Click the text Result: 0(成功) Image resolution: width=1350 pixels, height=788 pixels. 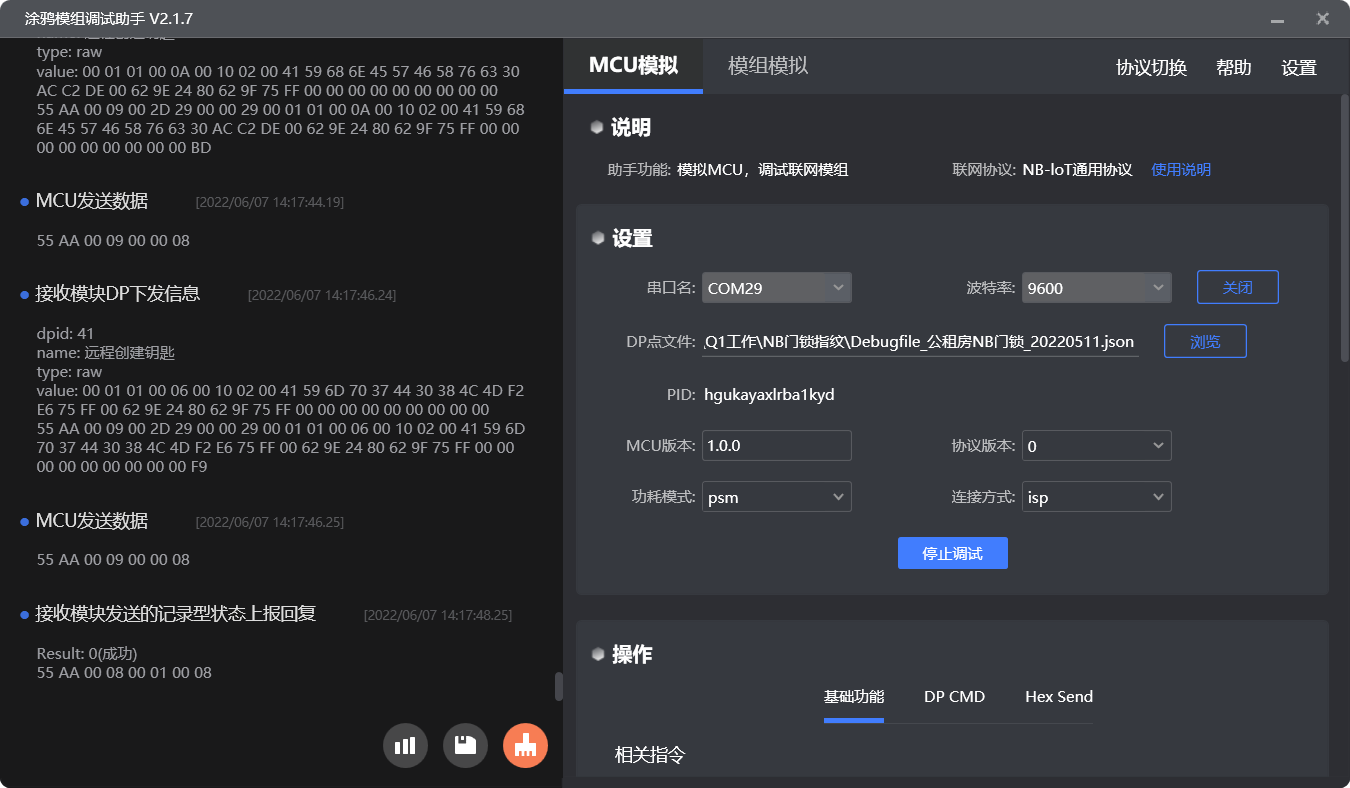(87, 654)
